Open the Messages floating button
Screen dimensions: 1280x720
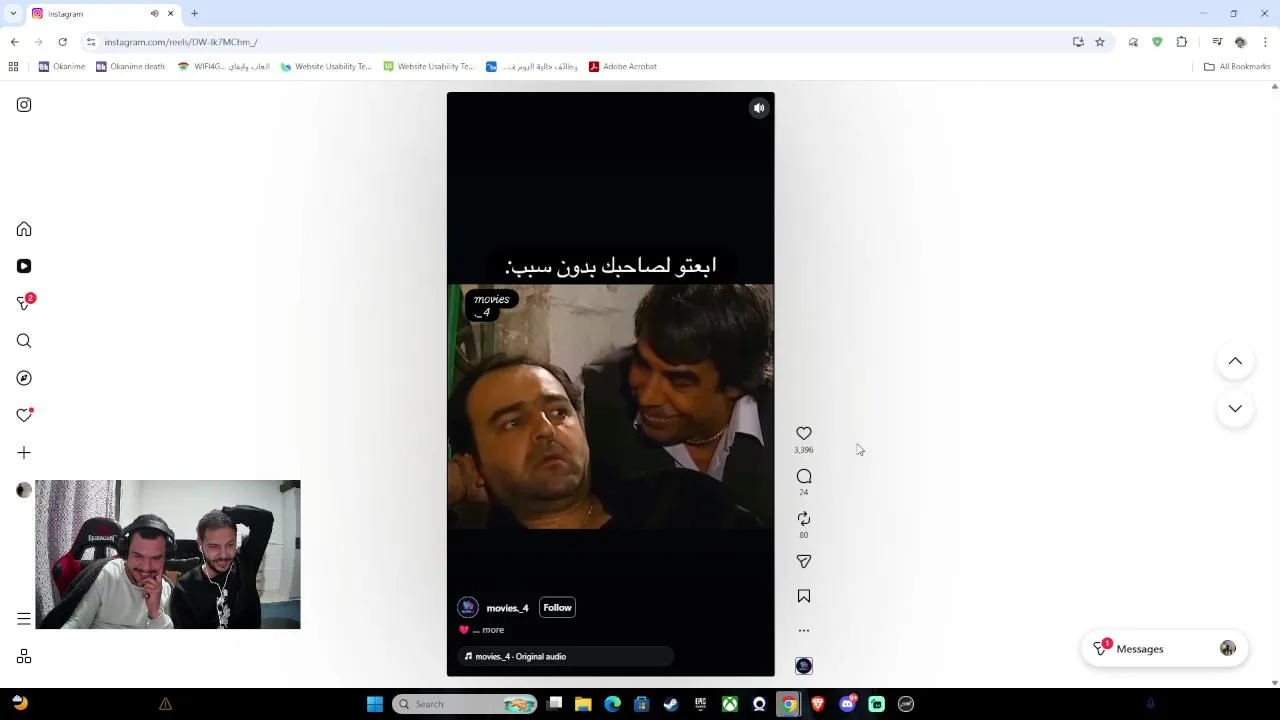[x=1164, y=649]
